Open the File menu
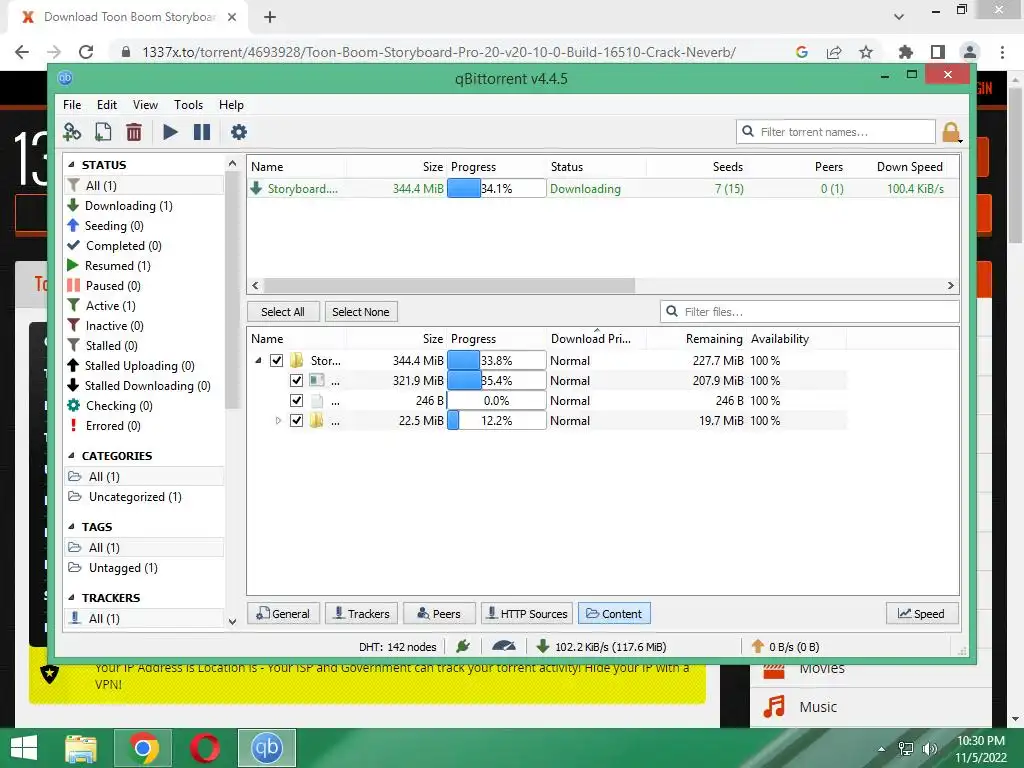Image resolution: width=1024 pixels, height=768 pixels. (72, 104)
